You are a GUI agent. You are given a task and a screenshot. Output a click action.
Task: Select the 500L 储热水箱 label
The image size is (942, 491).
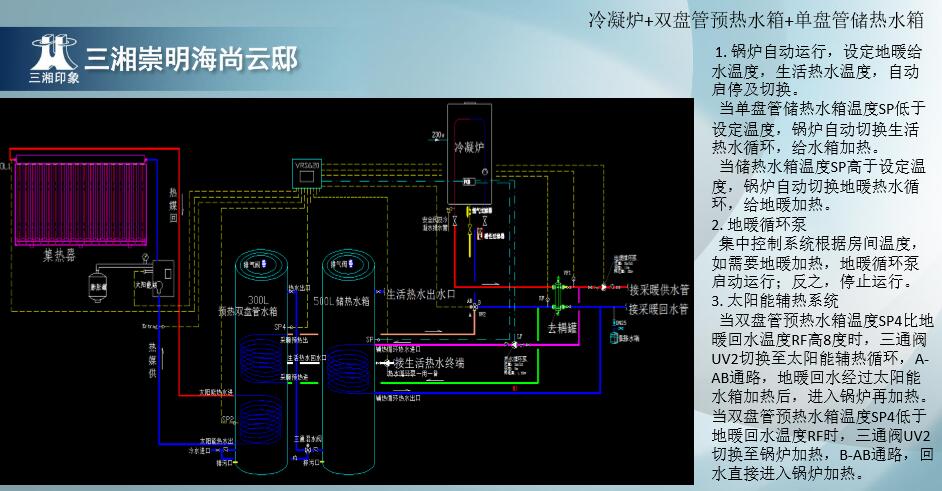point(341,300)
